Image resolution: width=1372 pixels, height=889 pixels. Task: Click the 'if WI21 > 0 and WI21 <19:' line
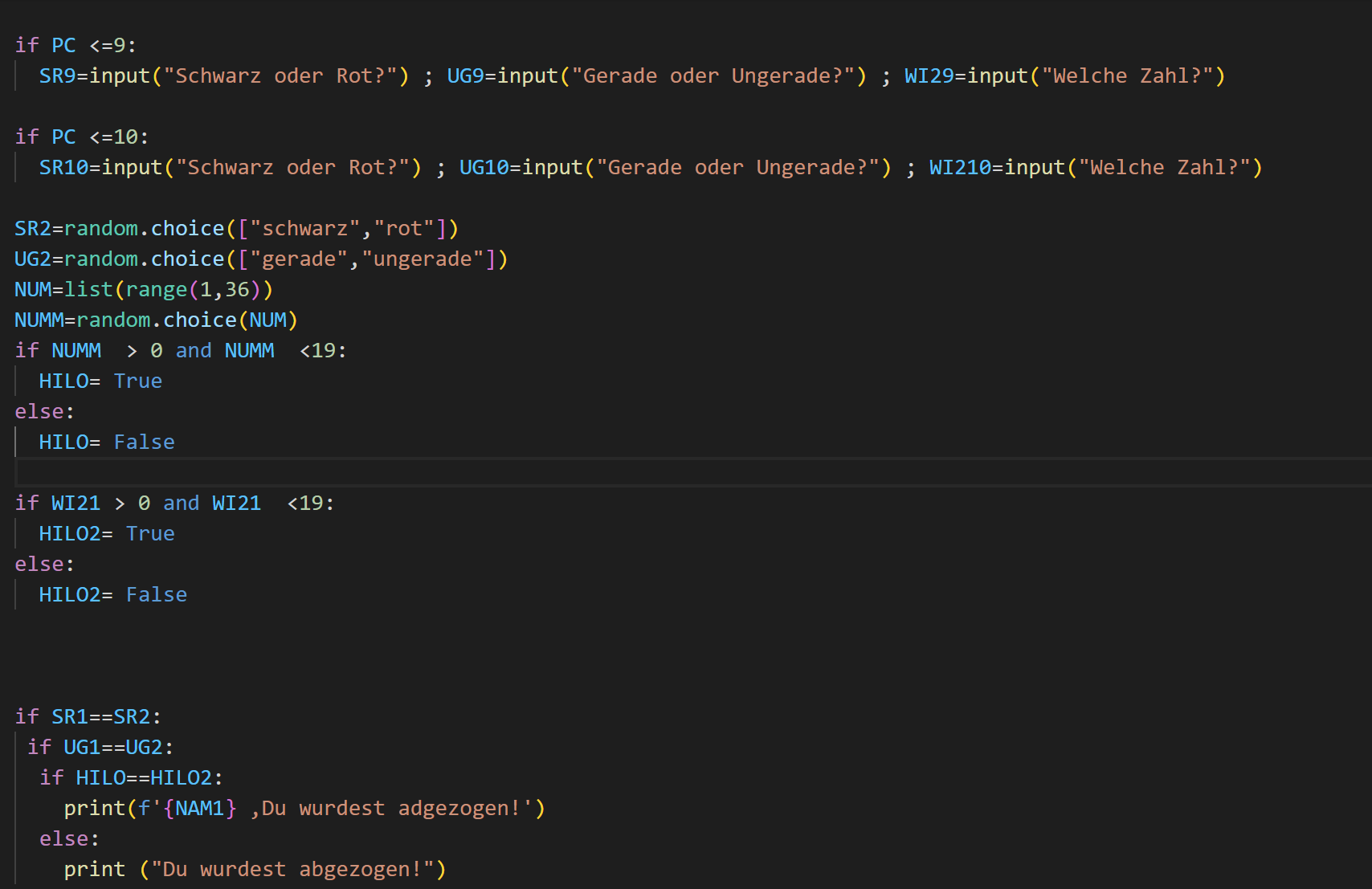coord(174,504)
